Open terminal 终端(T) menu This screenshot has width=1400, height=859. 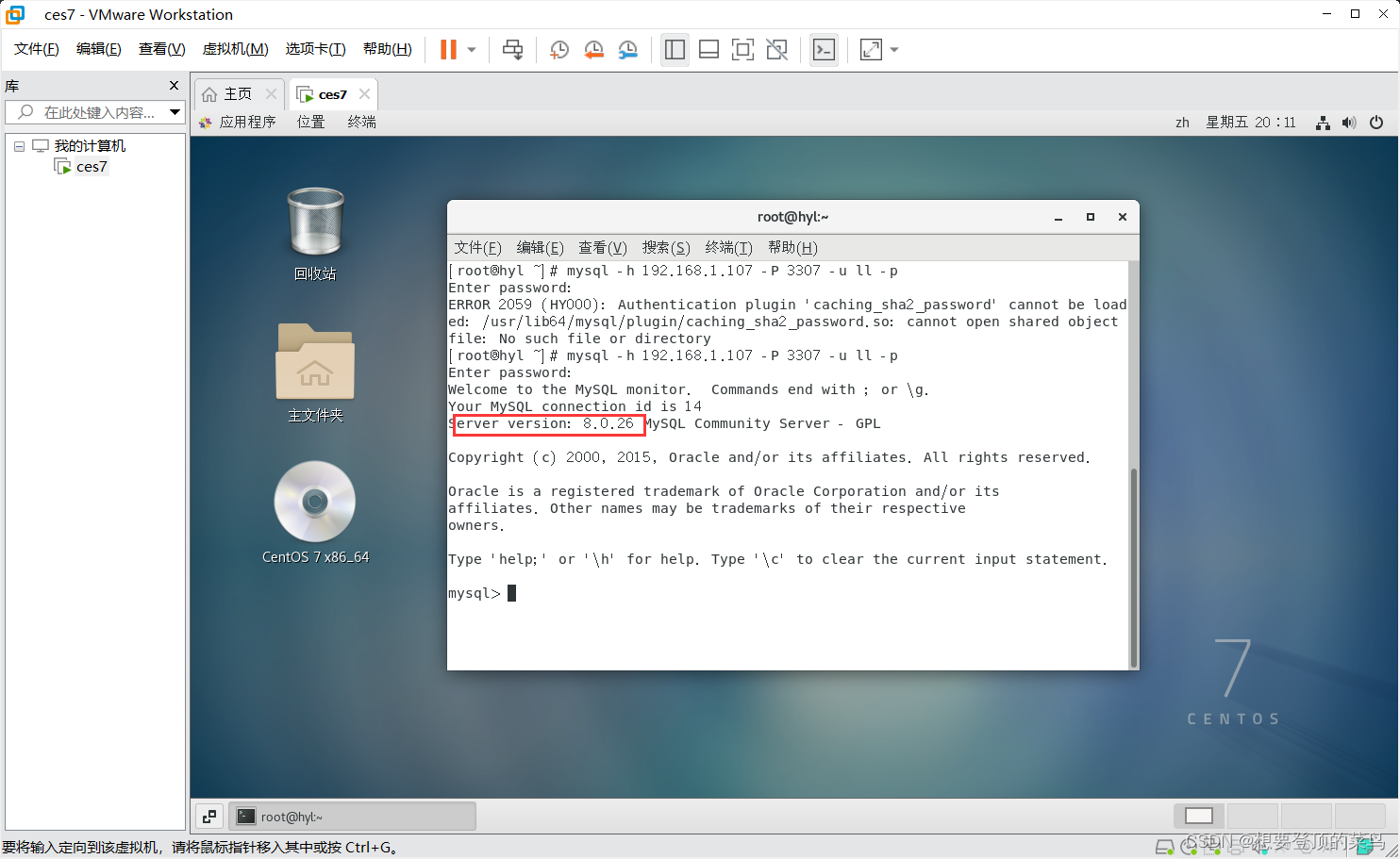728,248
